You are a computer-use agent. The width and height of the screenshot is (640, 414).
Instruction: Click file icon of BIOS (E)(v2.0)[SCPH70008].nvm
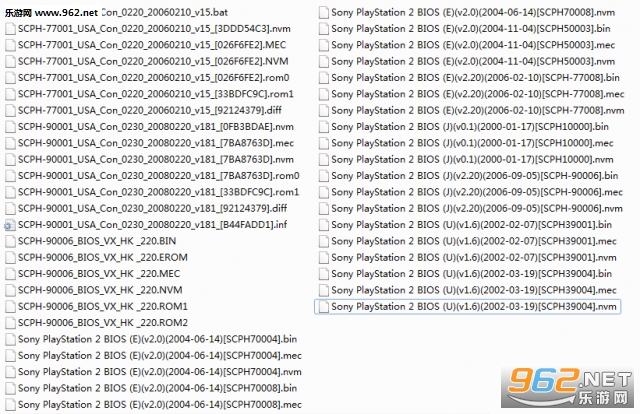point(324,13)
